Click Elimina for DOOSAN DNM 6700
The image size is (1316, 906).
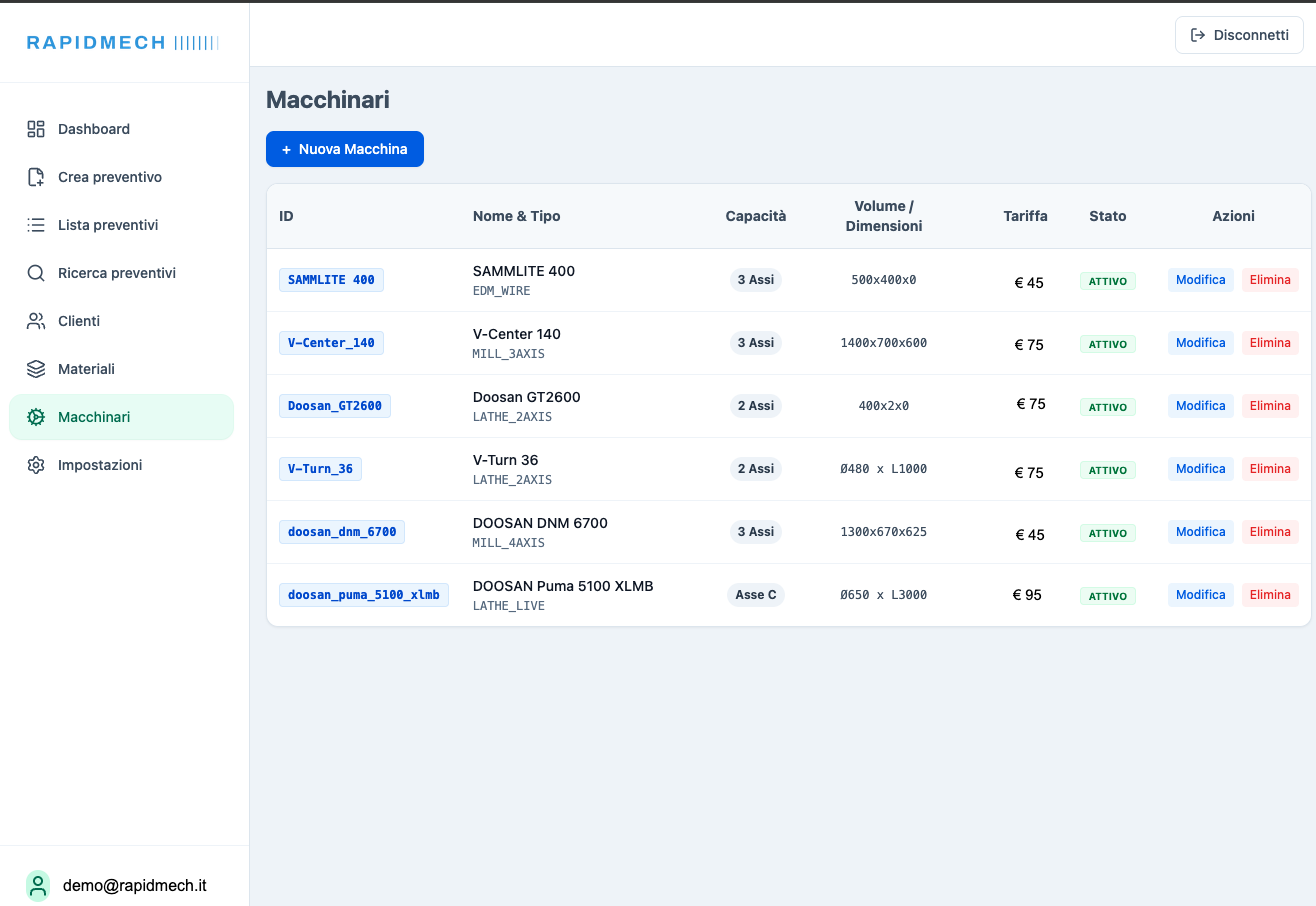point(1270,532)
